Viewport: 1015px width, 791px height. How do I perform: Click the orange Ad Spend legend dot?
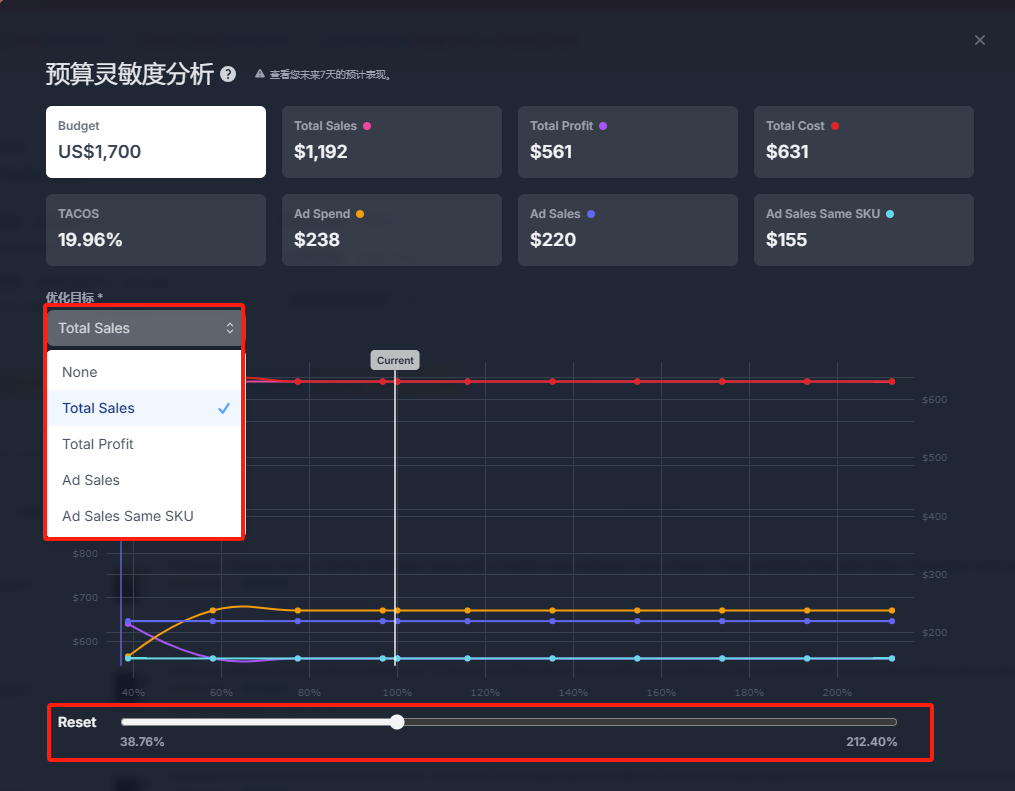click(359, 214)
